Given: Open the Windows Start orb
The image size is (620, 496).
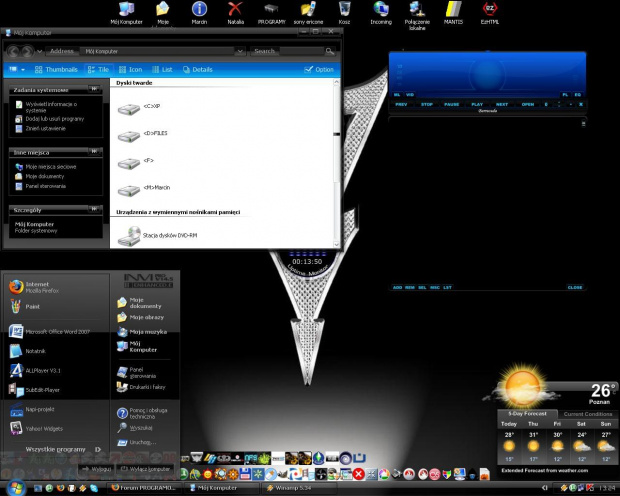Looking at the screenshot, I should pos(15,487).
